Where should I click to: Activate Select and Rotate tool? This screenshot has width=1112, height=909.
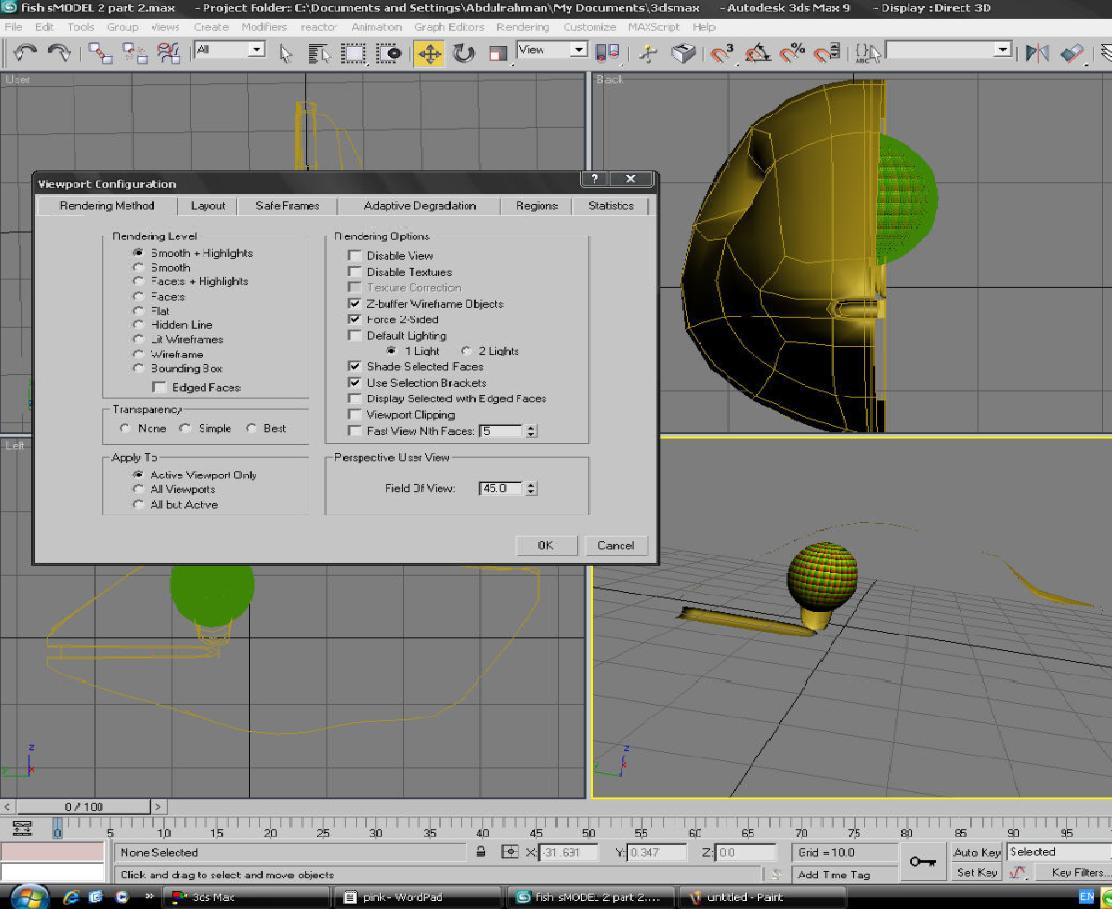click(464, 54)
